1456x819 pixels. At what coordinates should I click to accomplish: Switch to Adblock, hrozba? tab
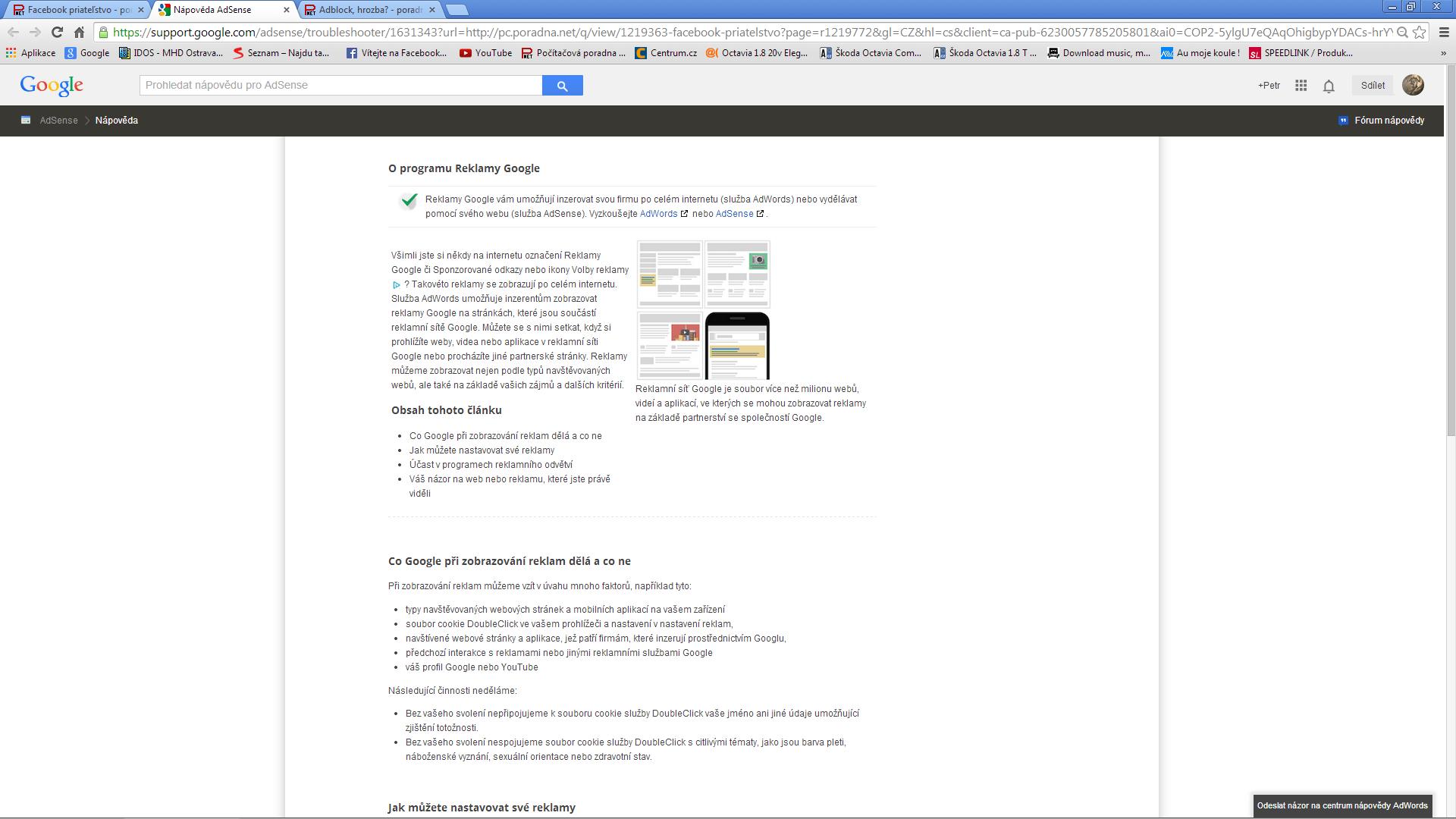coord(369,10)
